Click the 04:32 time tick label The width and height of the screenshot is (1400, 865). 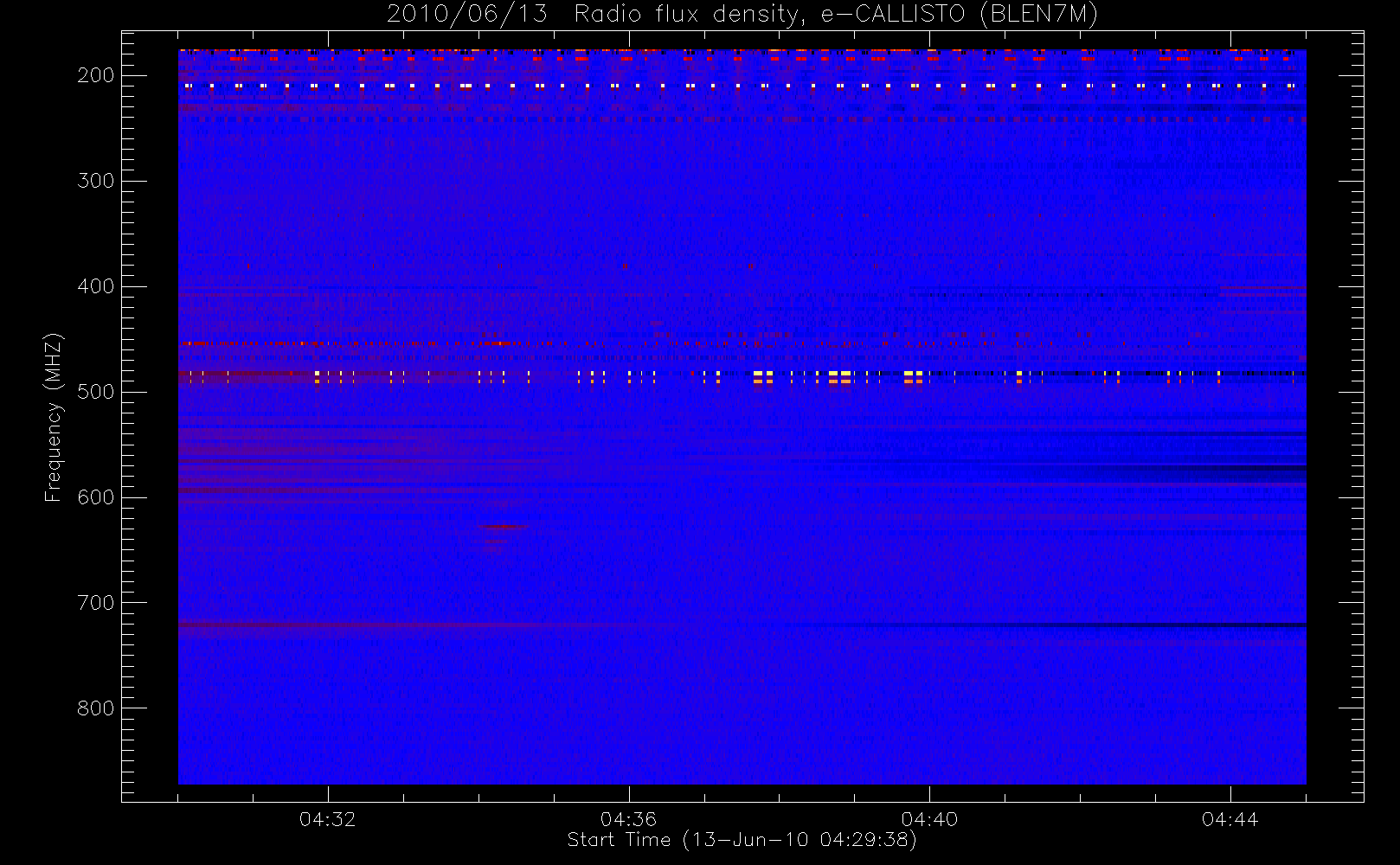[x=328, y=818]
